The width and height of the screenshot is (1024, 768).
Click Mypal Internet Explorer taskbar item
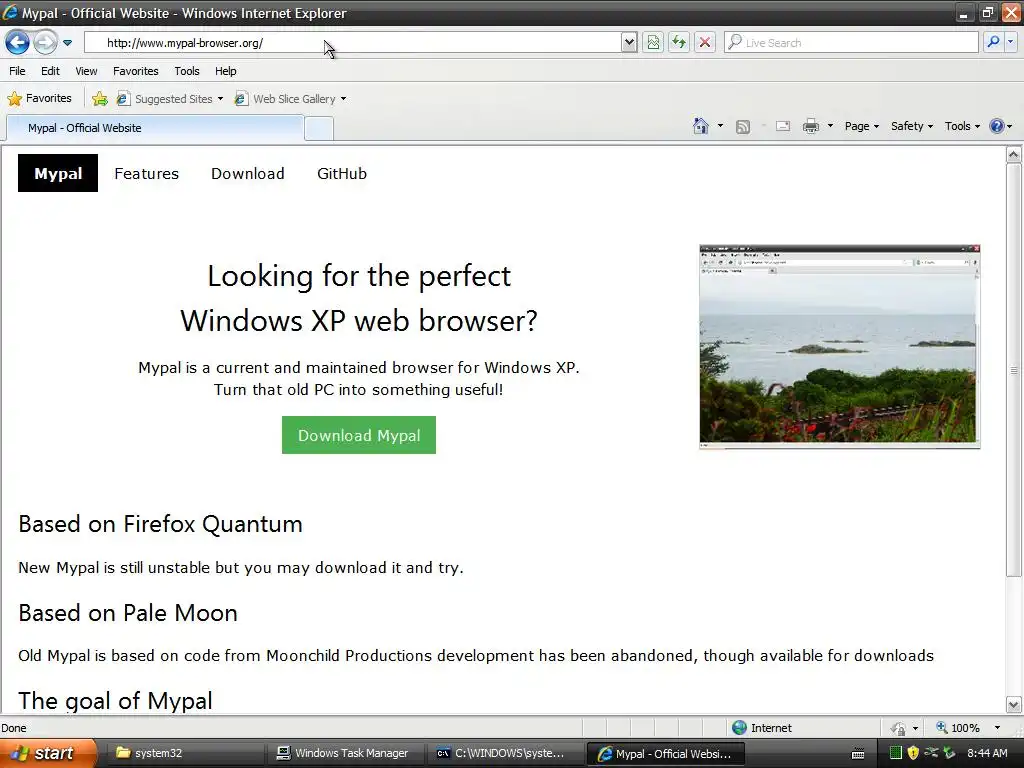click(666, 754)
